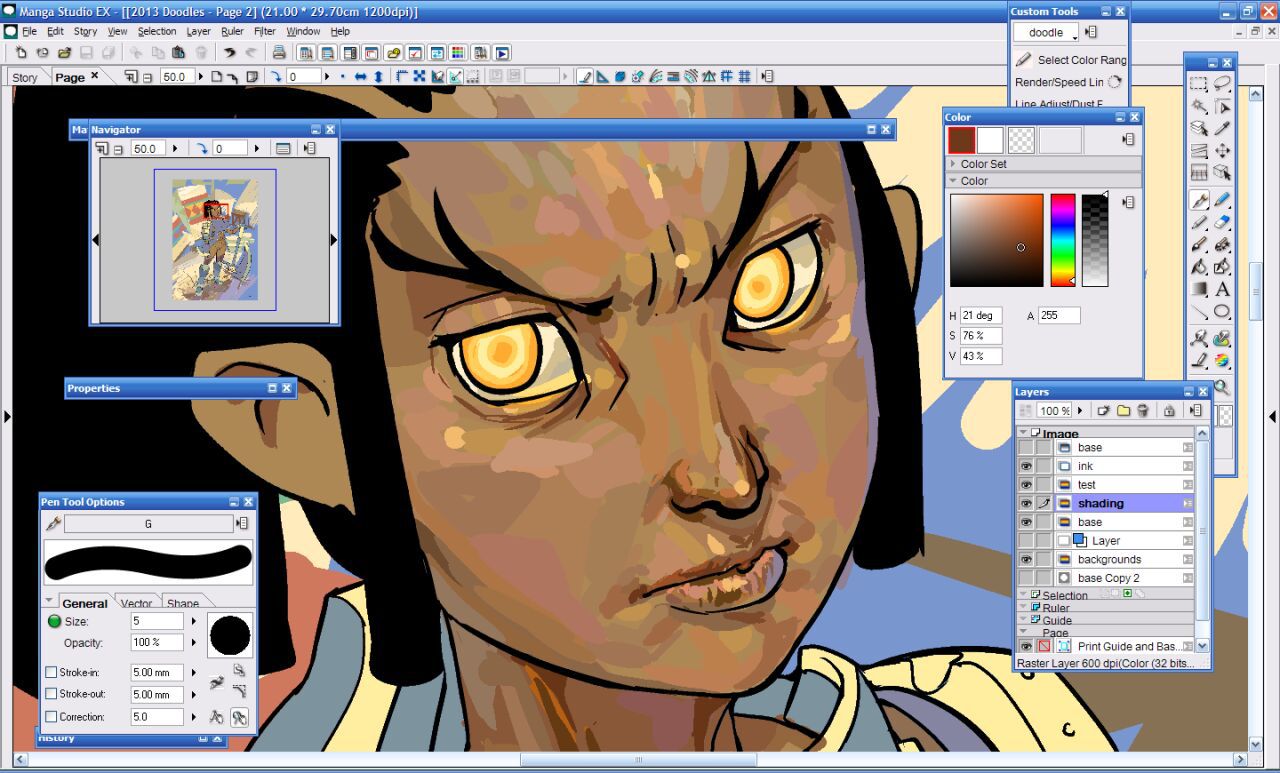The height and width of the screenshot is (773, 1280).
Task: Hide the shading layer
Action: click(1026, 503)
